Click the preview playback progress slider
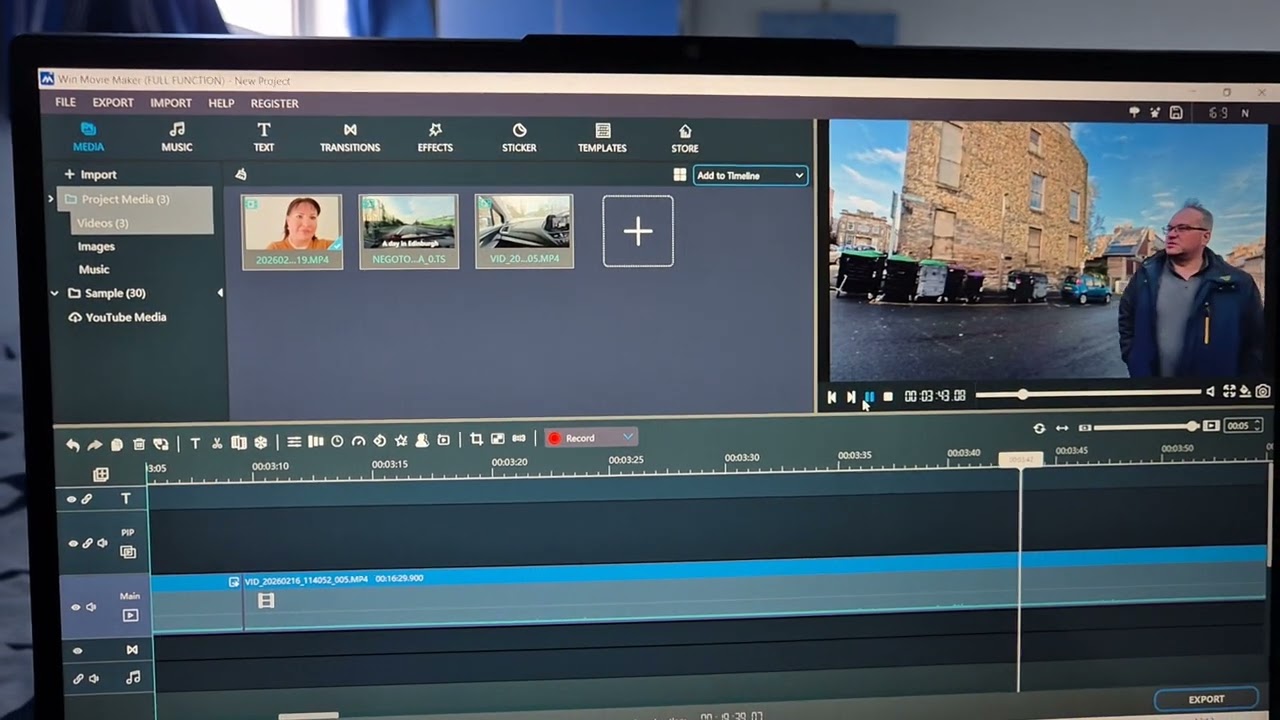Screen dimensions: 1280x720 point(1088,394)
